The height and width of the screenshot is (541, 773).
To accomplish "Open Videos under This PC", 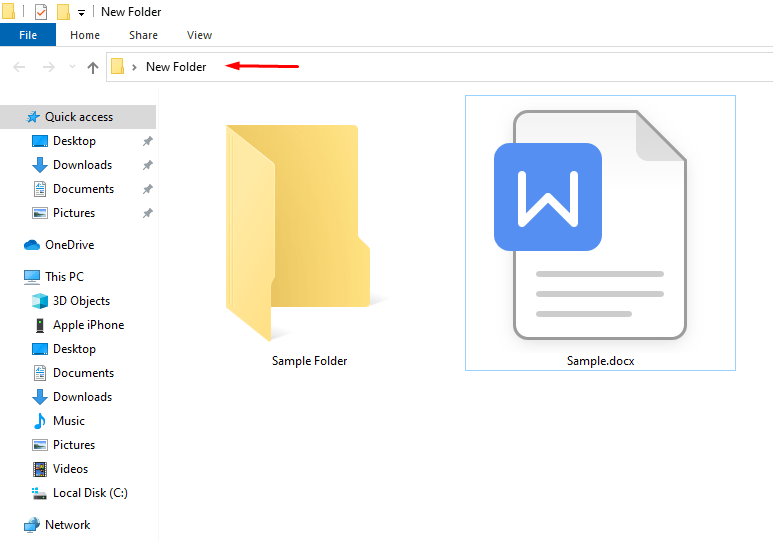I will tap(70, 469).
